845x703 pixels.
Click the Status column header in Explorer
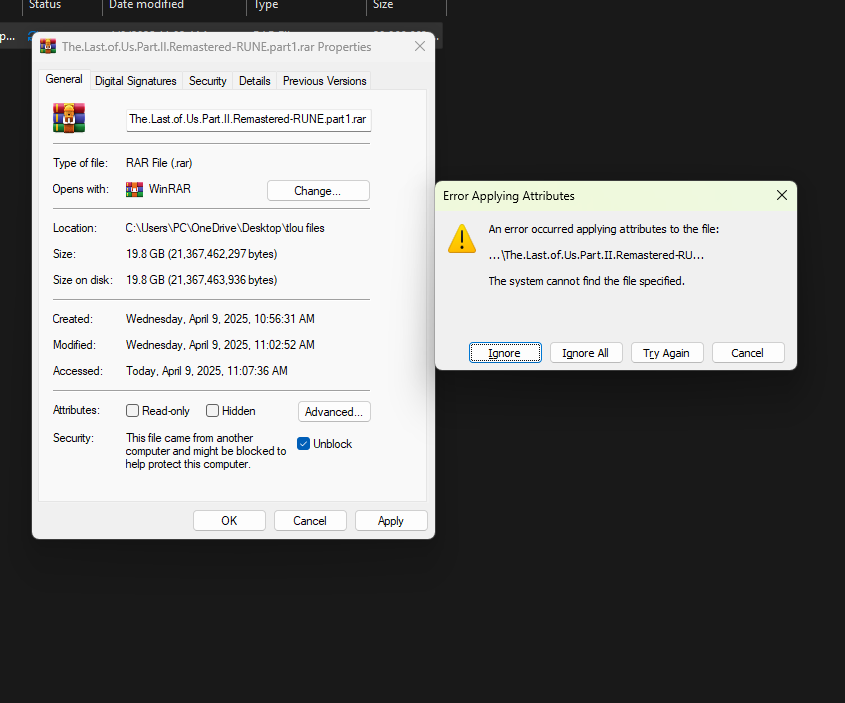62,5
